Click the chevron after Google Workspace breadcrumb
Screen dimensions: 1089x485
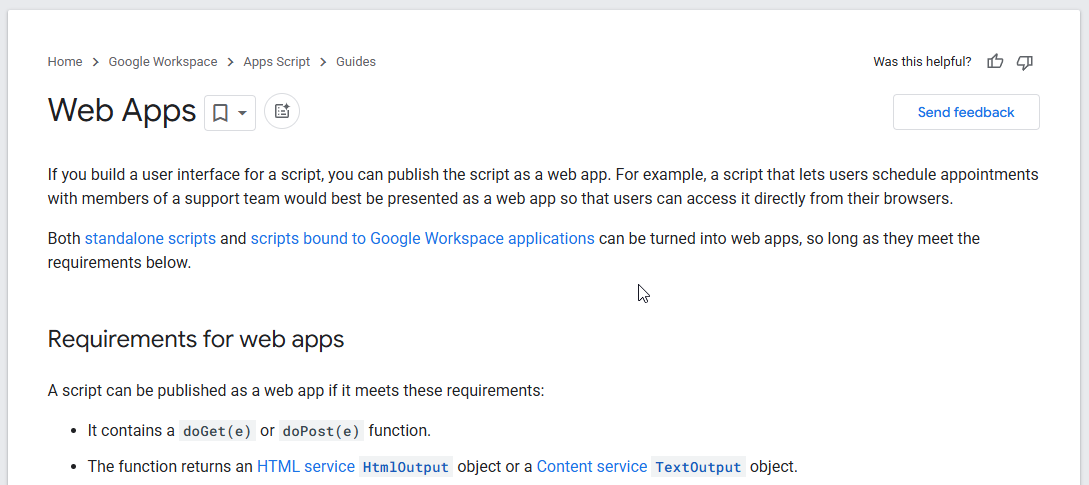231,63
